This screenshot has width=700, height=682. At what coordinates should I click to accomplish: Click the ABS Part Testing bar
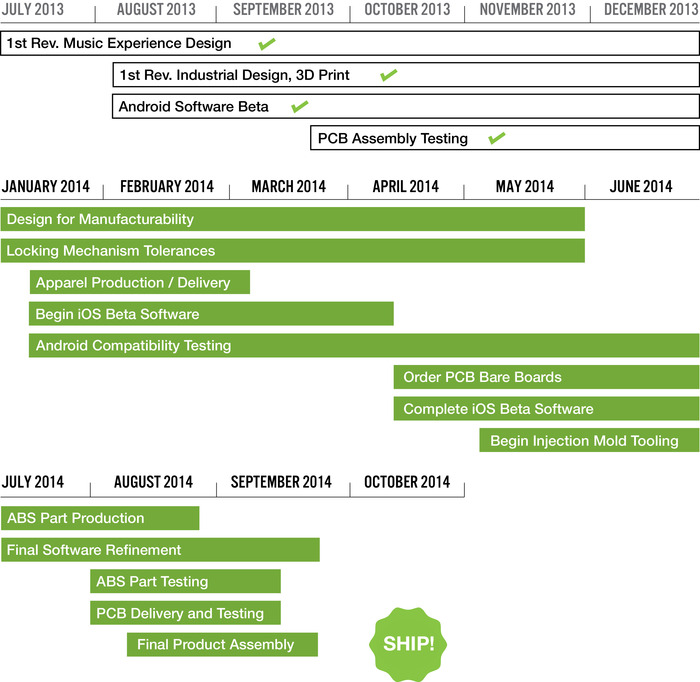point(185,581)
